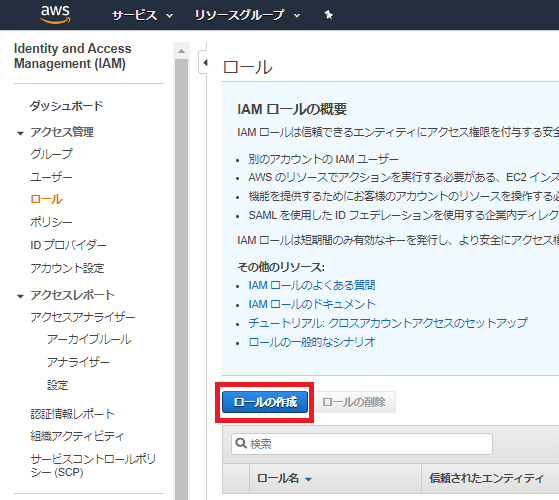Screen dimensions: 559x500
Task: Open ロールの一般的なシナリオ link
Action: coord(312,342)
